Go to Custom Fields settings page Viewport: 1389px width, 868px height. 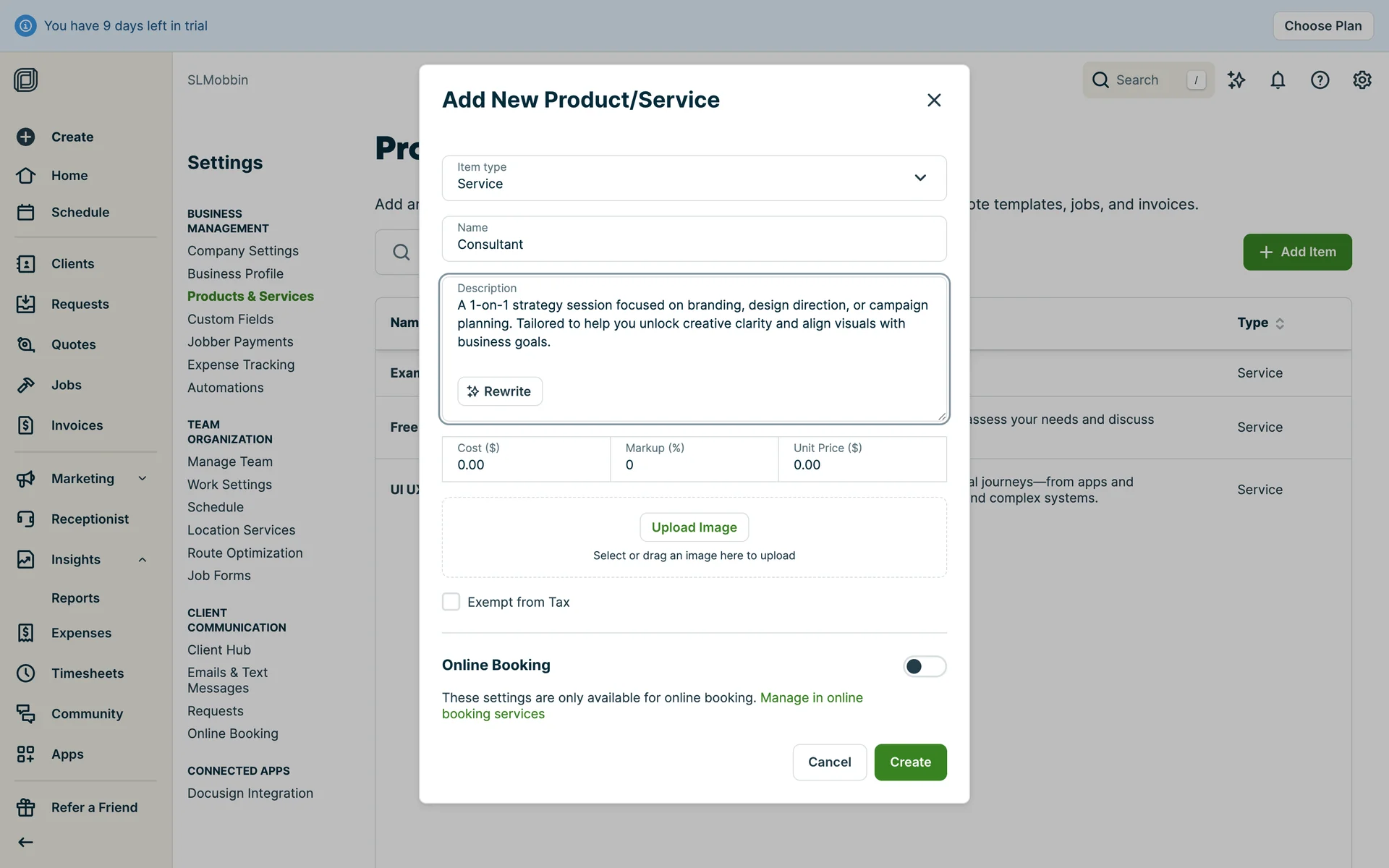click(230, 319)
